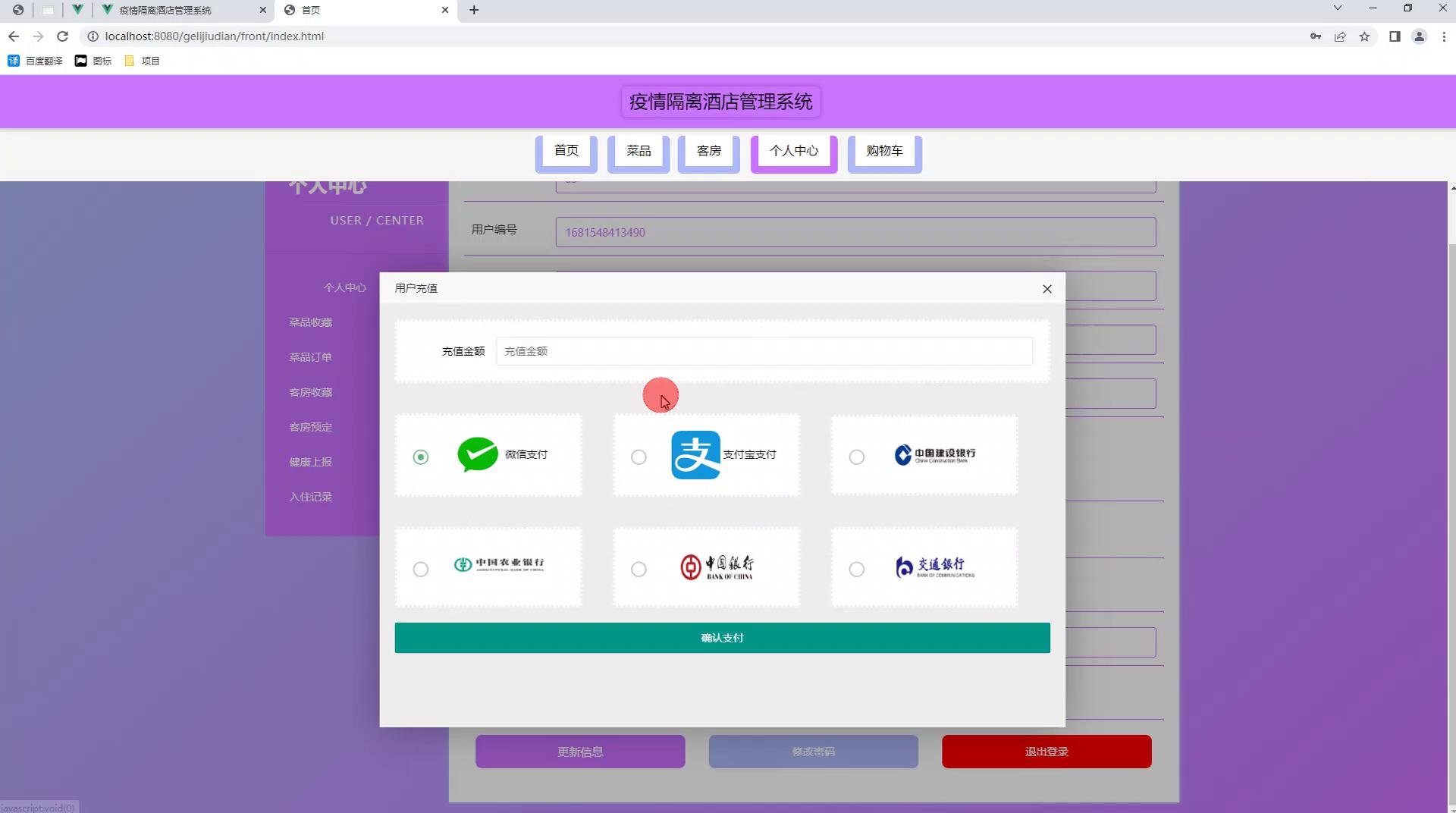Click the 用户编号 field 1681548413490
The image size is (1456, 813).
pos(855,232)
